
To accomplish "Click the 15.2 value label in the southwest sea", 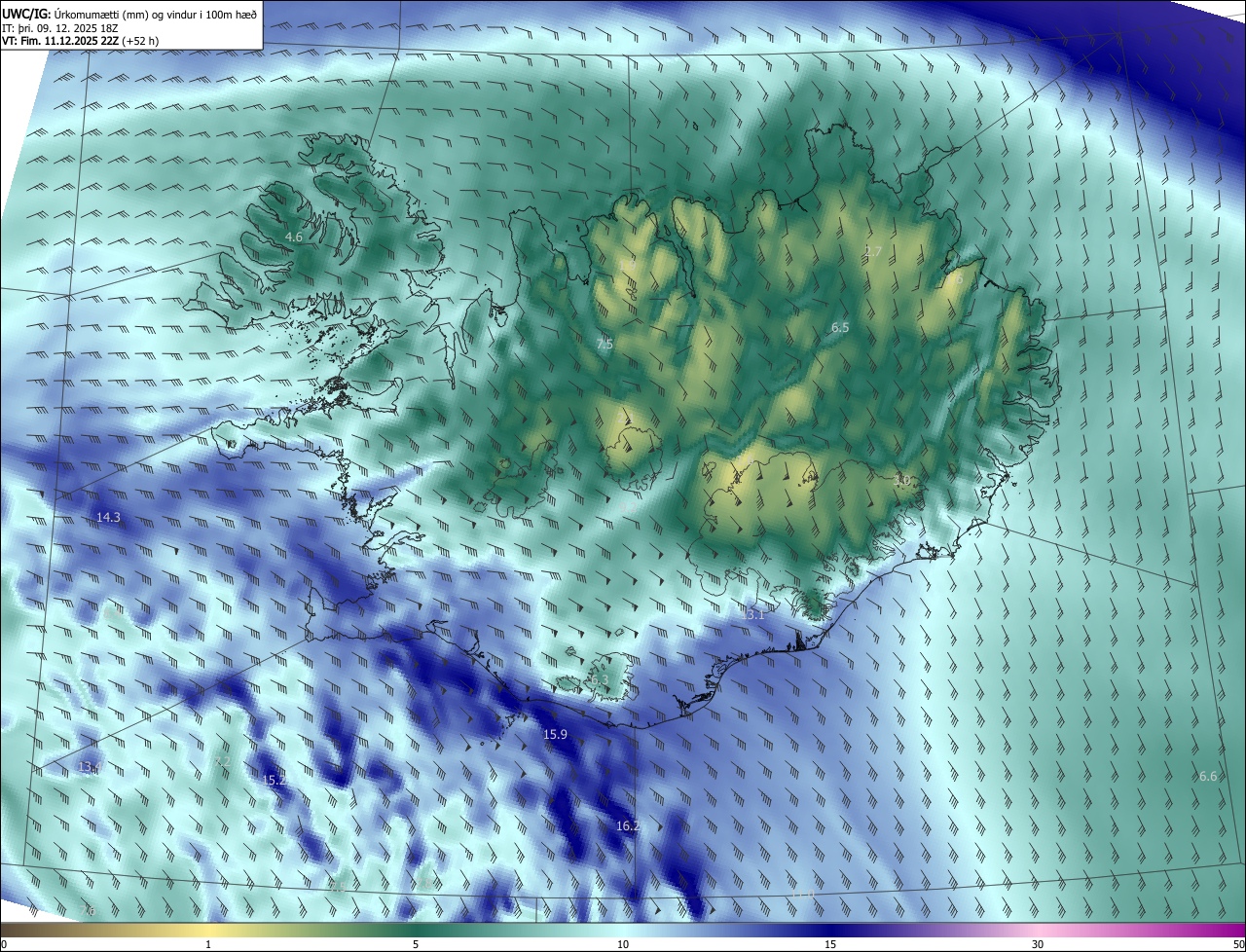I will 275,780.
